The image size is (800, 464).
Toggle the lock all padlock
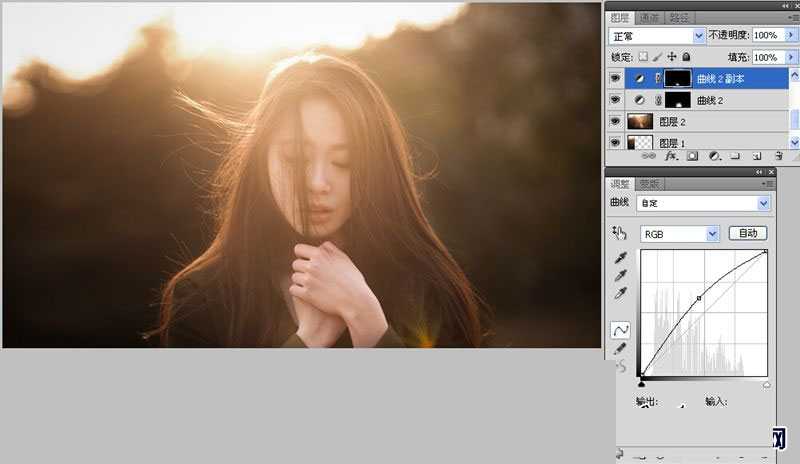point(686,58)
